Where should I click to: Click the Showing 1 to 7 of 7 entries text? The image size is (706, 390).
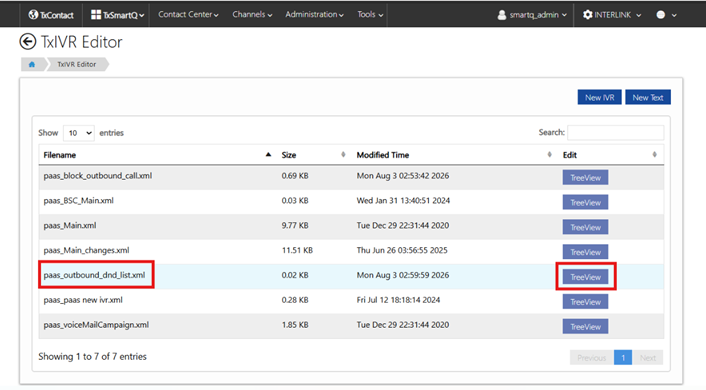pyautogui.click(x=92, y=356)
